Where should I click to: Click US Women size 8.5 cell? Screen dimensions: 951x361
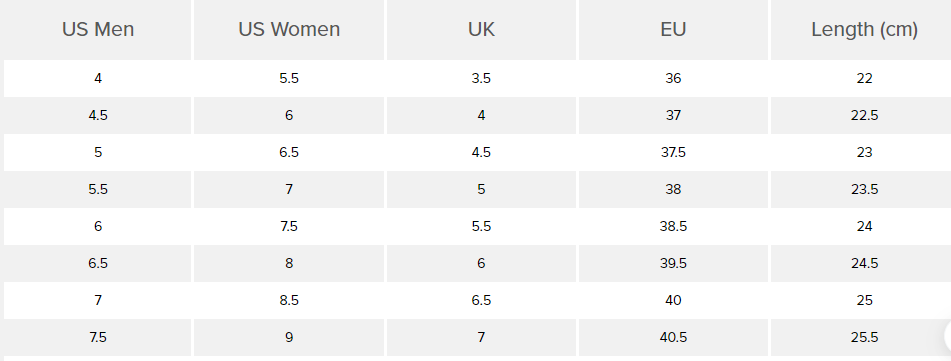point(289,300)
